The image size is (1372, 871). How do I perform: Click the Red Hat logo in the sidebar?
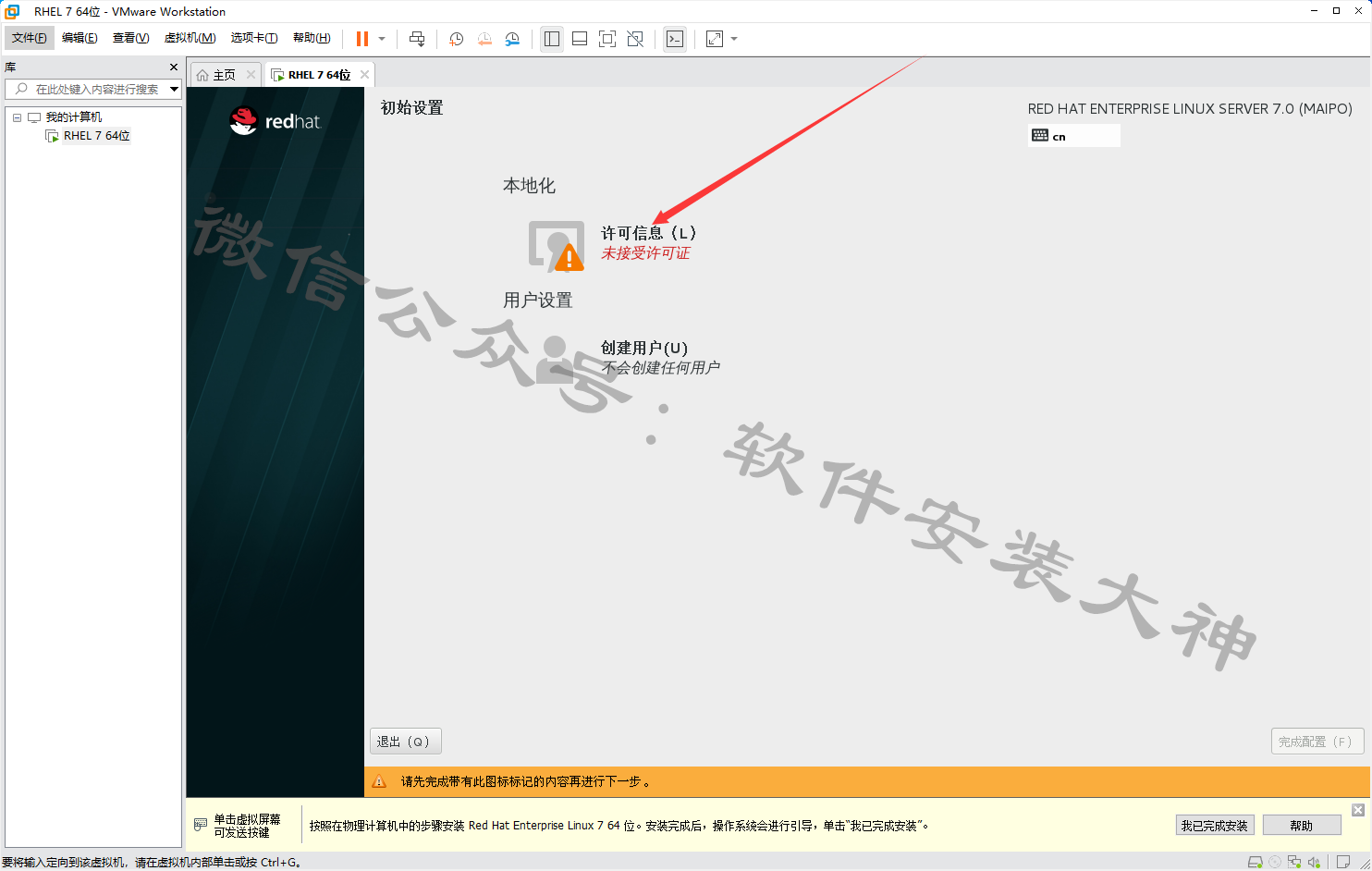point(275,121)
